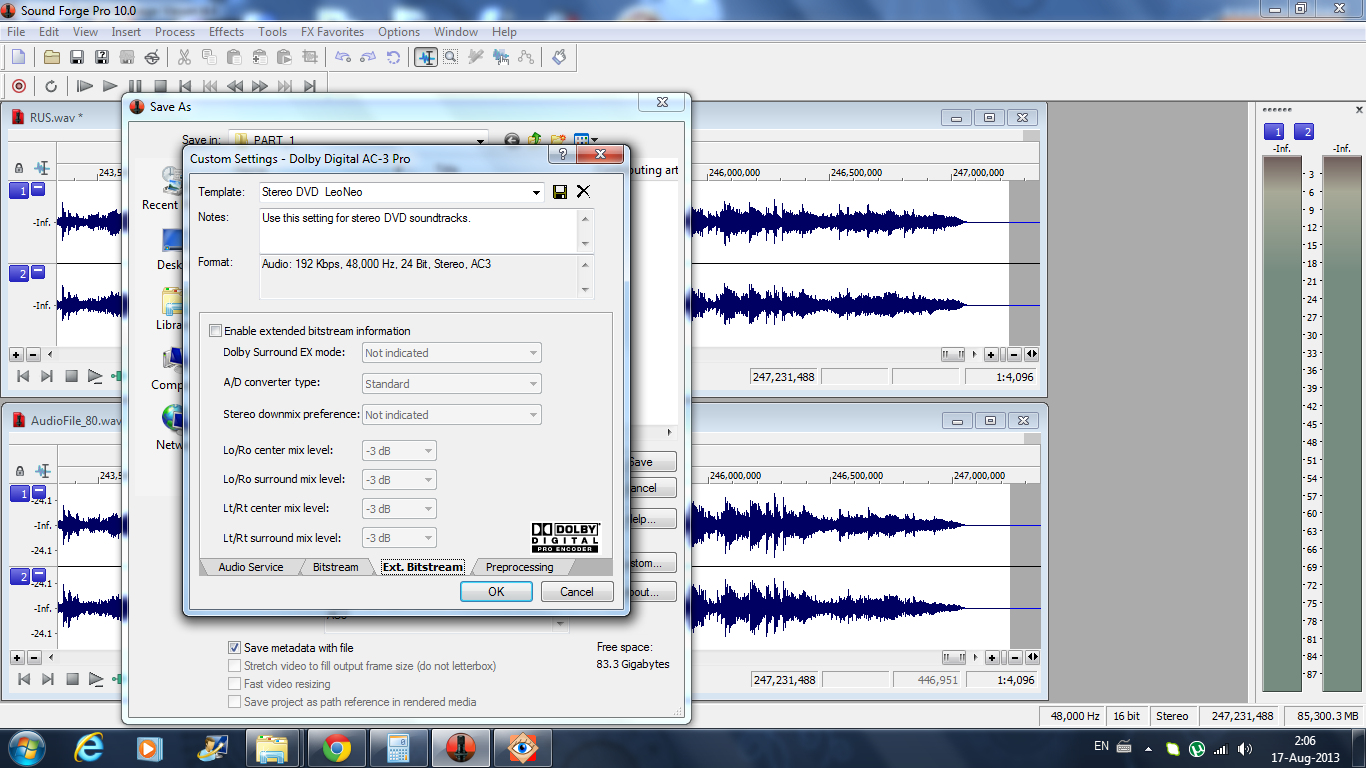Enable extended bitstream information checkbox
1366x768 pixels.
pyautogui.click(x=215, y=331)
